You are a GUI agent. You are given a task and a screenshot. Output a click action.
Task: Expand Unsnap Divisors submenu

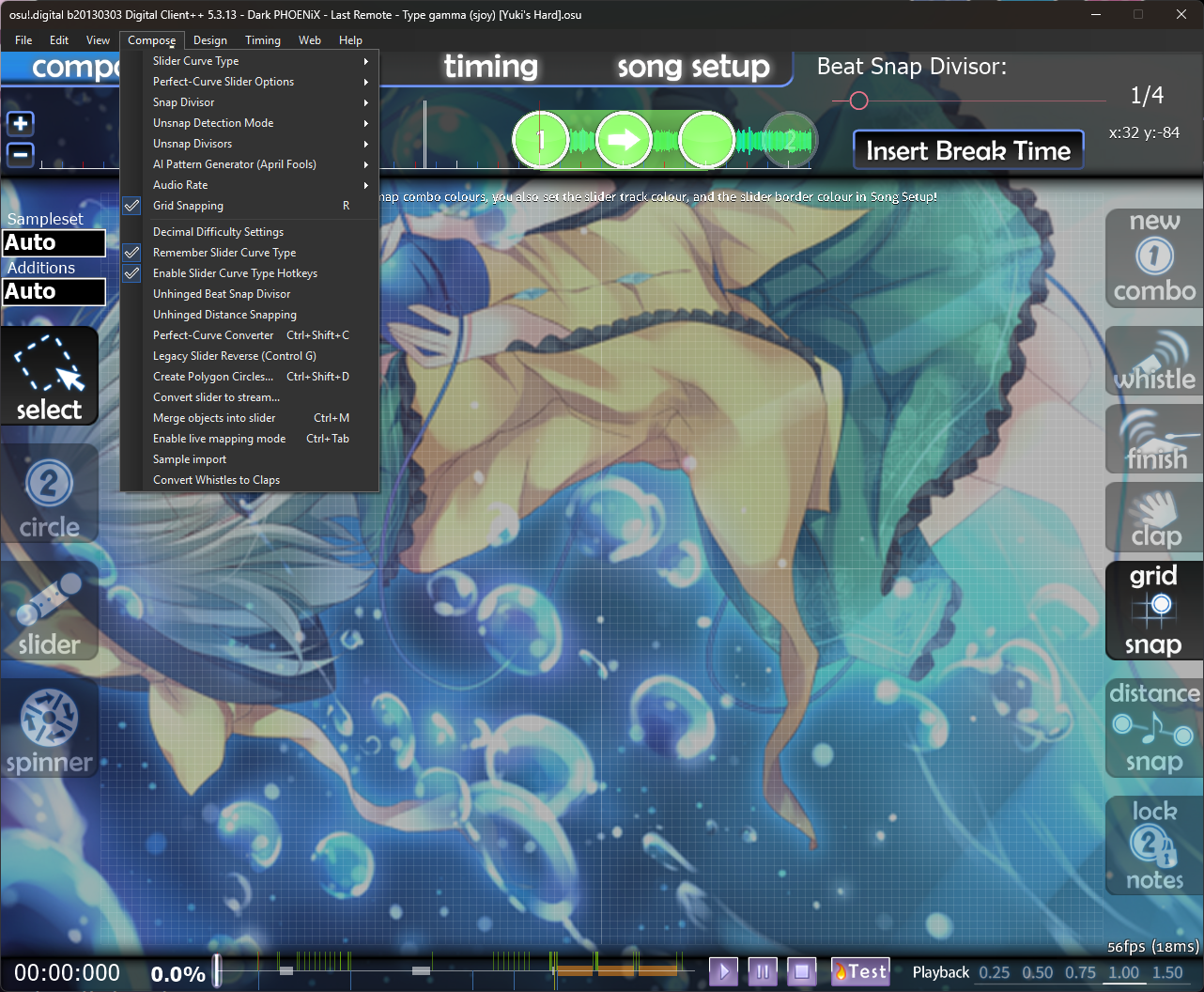(250, 144)
